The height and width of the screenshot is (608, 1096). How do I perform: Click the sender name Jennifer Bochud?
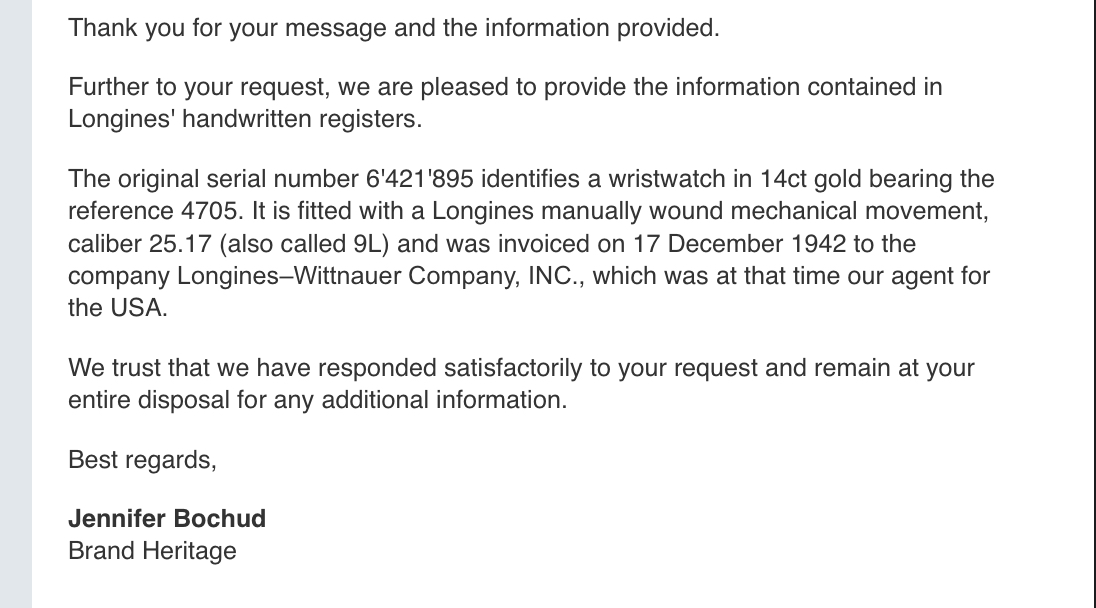point(167,518)
